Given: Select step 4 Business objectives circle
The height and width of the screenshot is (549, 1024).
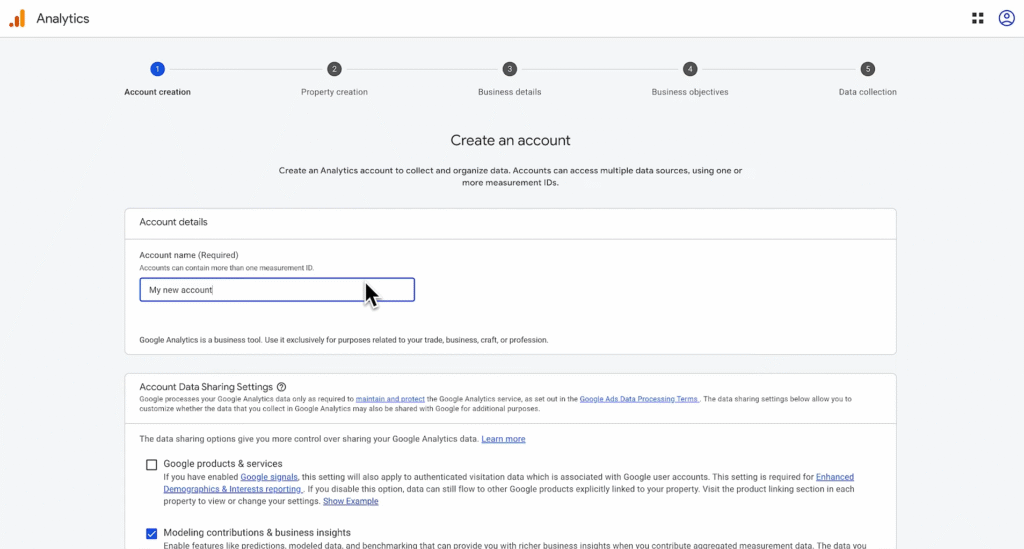Looking at the screenshot, I should click(x=690, y=69).
